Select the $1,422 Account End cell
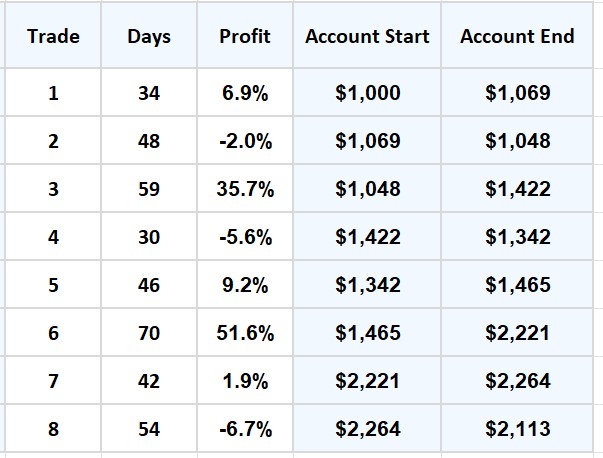The image size is (603, 458). pos(517,189)
